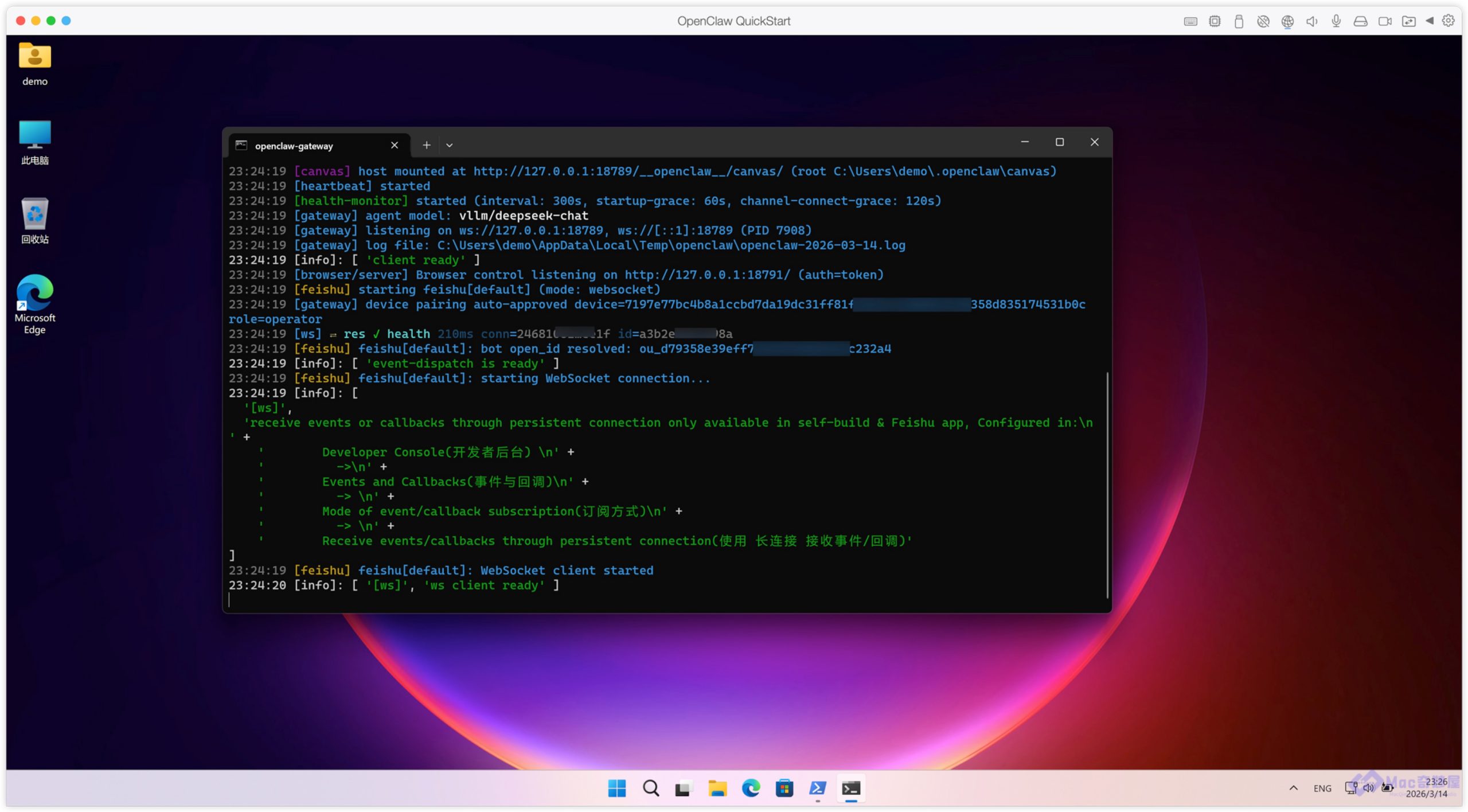The height and width of the screenshot is (812, 1468).
Task: Click the Microsoft Store taskbar icon
Action: (784, 788)
